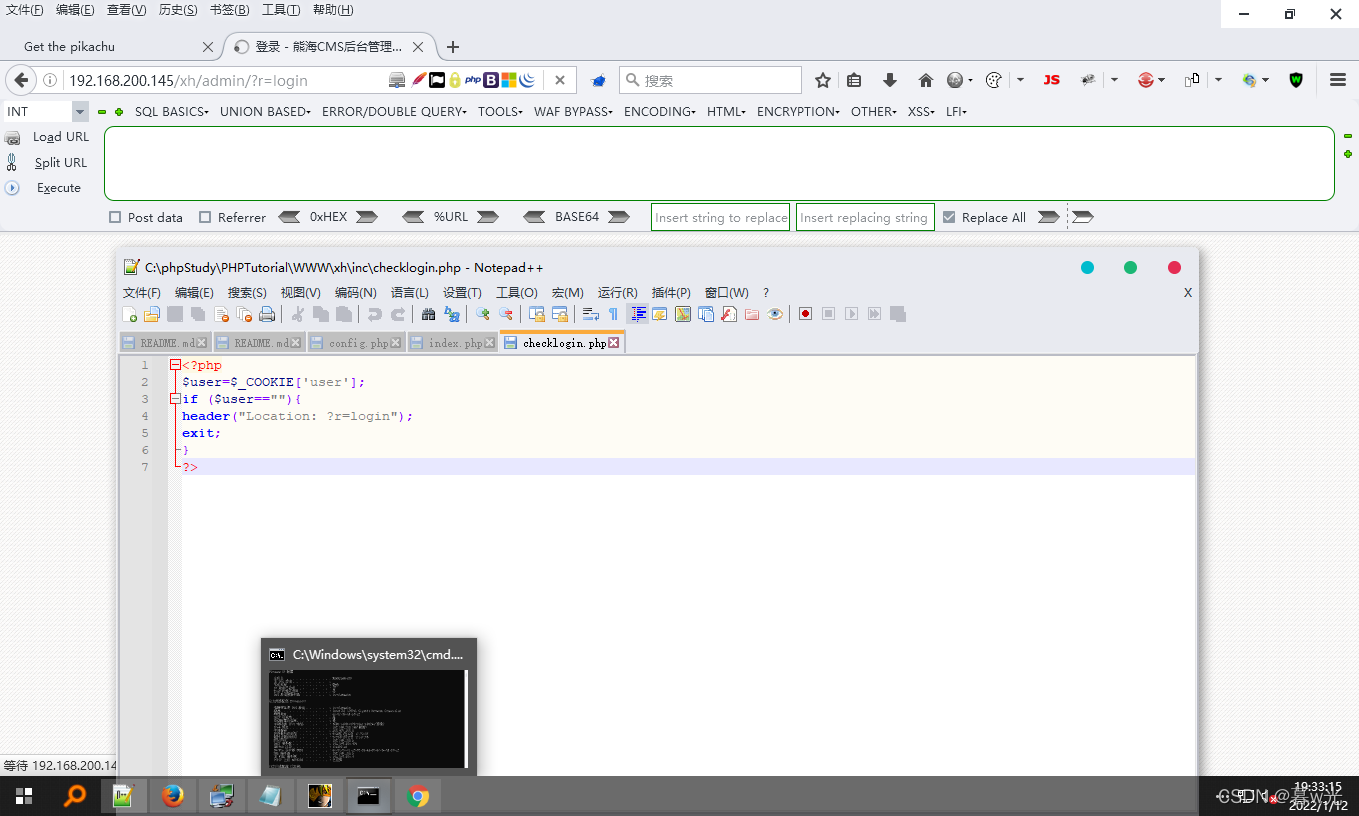
Task: Click the Firefox 搜索 search box
Action: click(x=711, y=80)
